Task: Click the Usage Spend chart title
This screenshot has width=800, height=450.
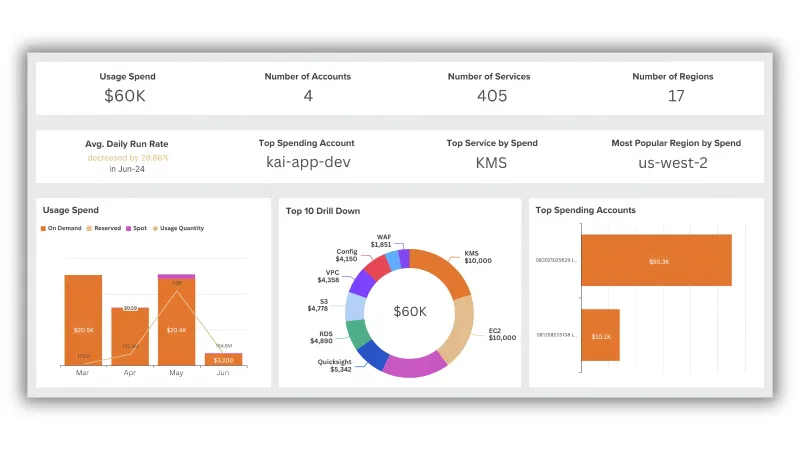Action: (x=71, y=210)
